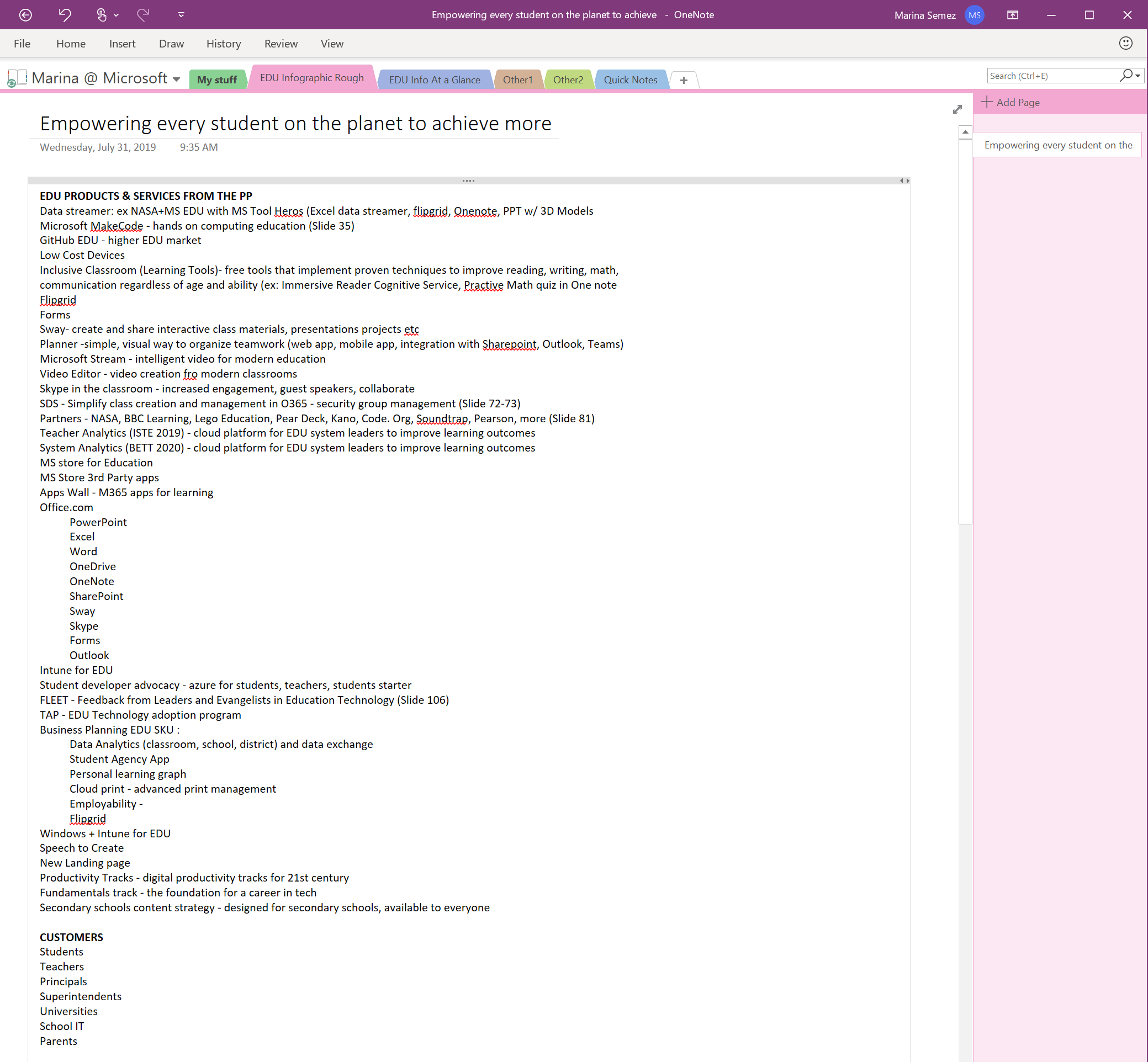Switch to EDU Info At a Glance section

[435, 80]
